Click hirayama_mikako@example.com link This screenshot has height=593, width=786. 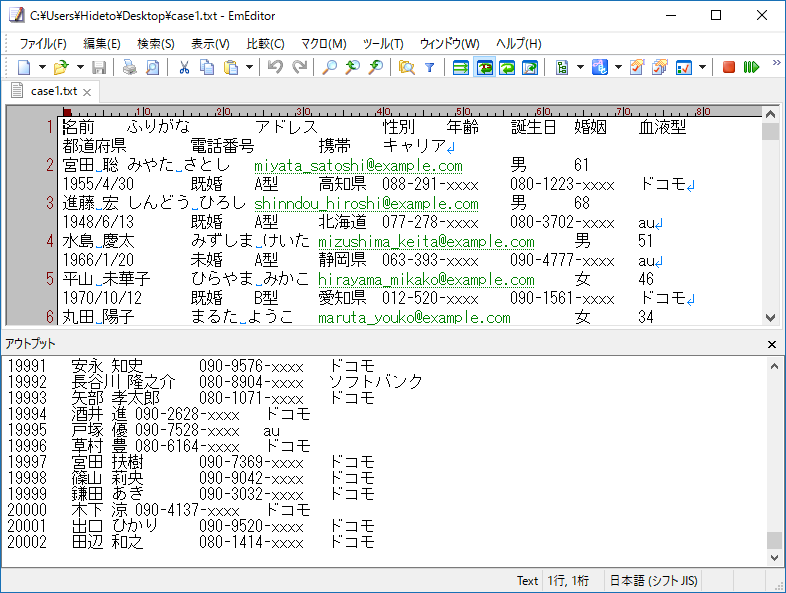tap(427, 280)
